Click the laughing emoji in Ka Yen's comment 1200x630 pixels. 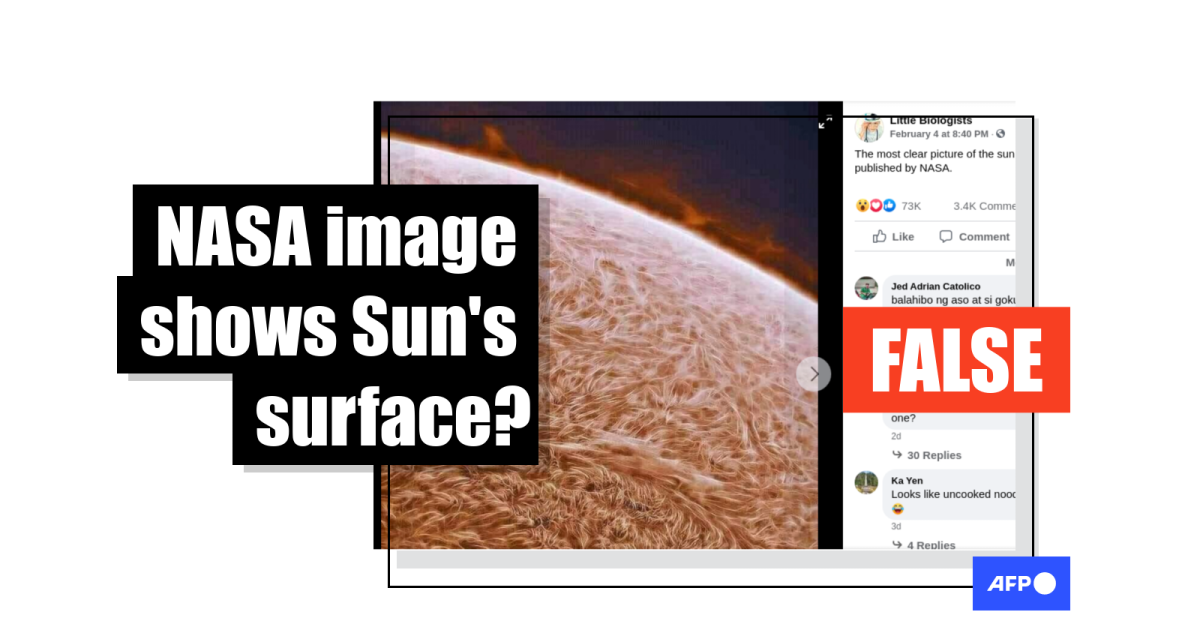pyautogui.click(x=897, y=509)
